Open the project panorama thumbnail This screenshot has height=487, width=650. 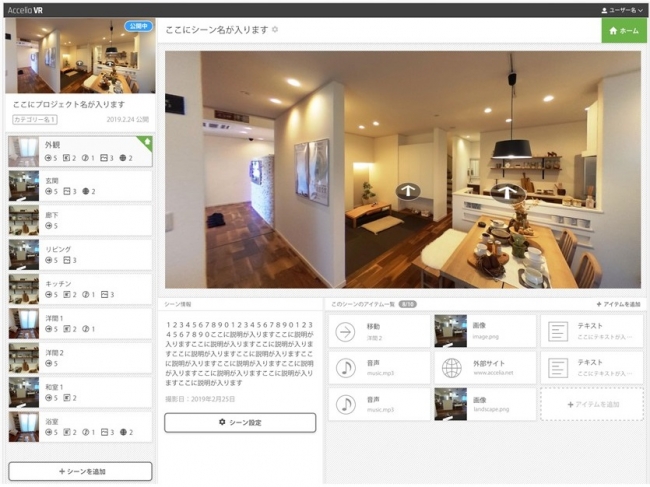[80, 56]
